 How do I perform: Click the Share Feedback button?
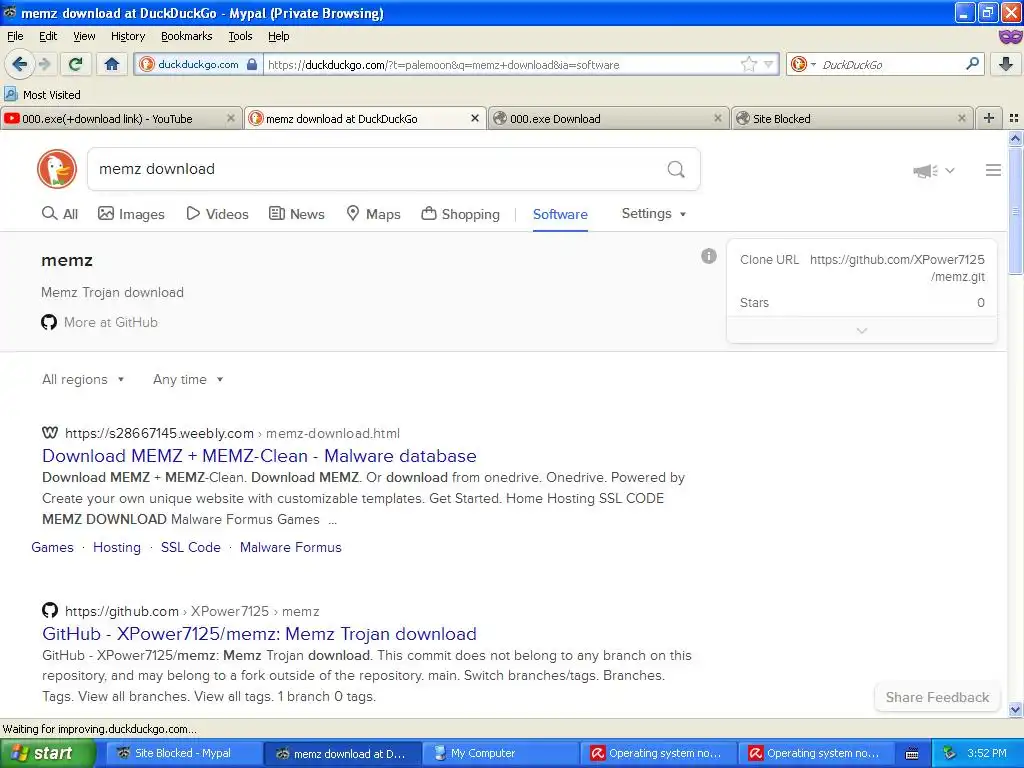tap(937, 697)
